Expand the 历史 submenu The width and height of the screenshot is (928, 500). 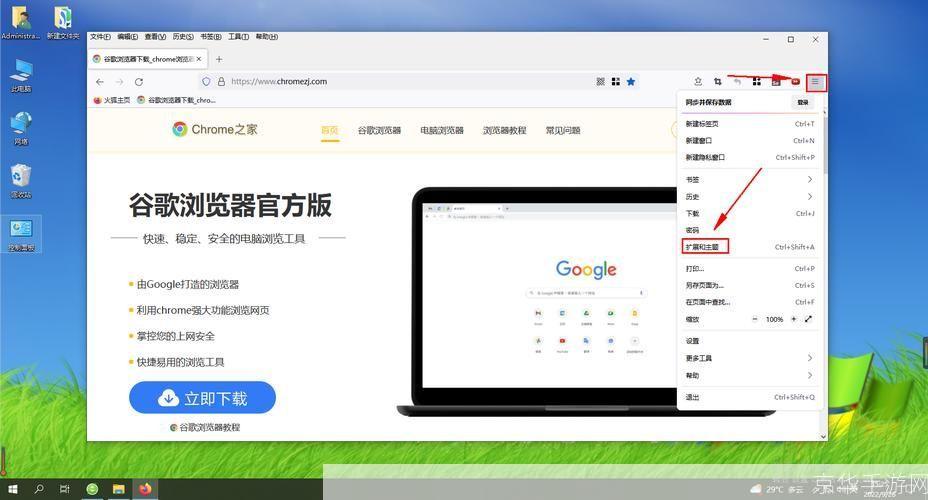(x=749, y=196)
